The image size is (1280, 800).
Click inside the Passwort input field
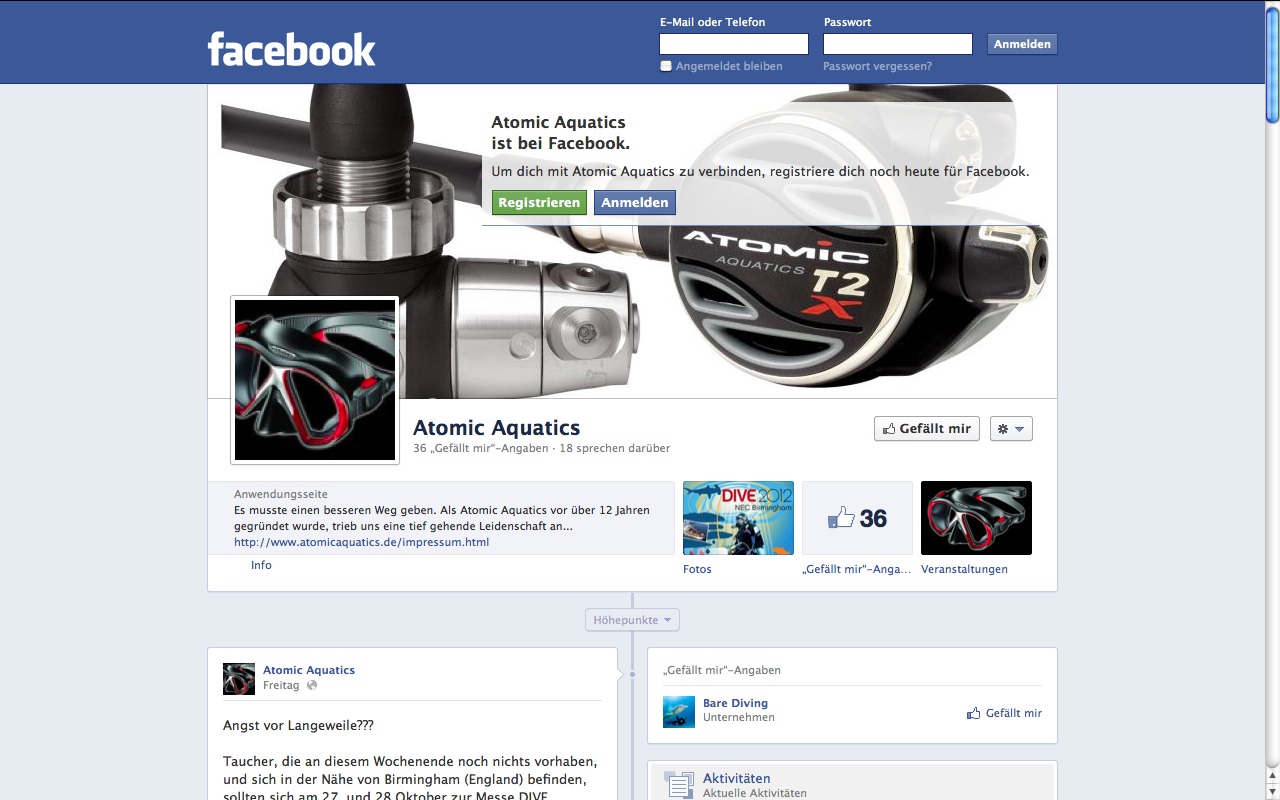click(x=896, y=43)
